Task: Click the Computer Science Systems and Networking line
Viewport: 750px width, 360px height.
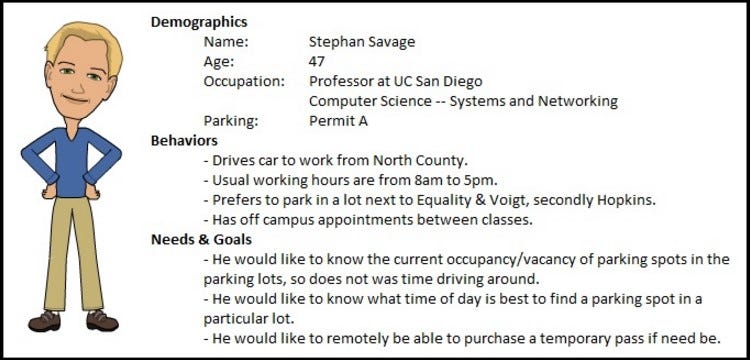Action: click(x=463, y=101)
